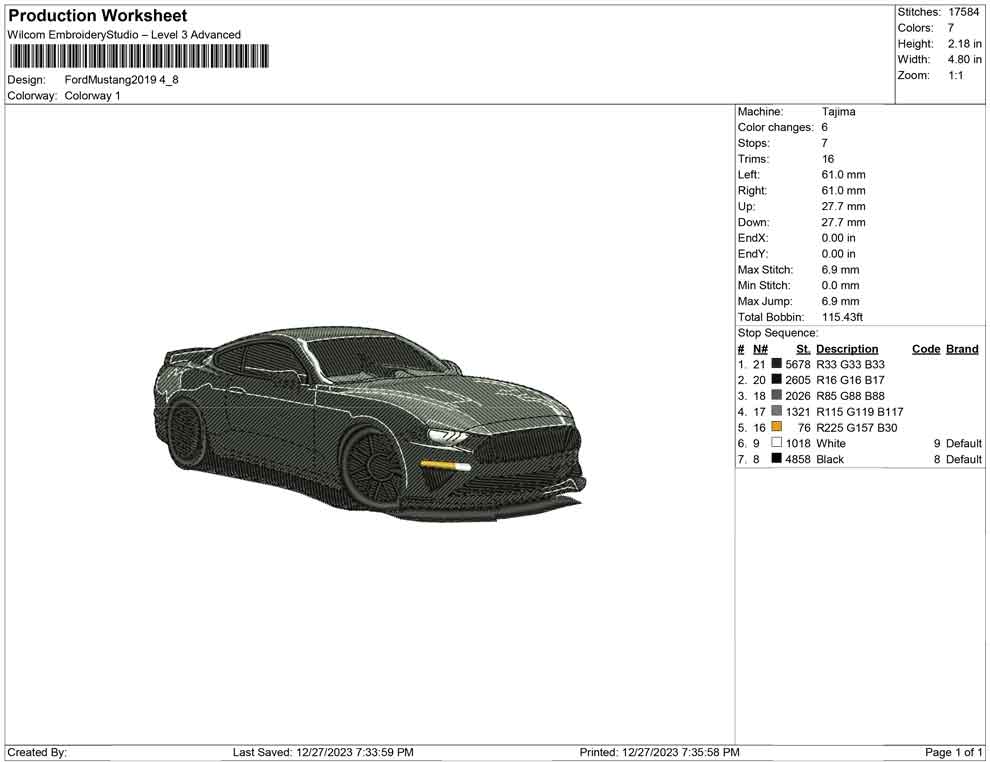The image size is (990, 762).
Task: Click the Code column header
Action: [926, 349]
